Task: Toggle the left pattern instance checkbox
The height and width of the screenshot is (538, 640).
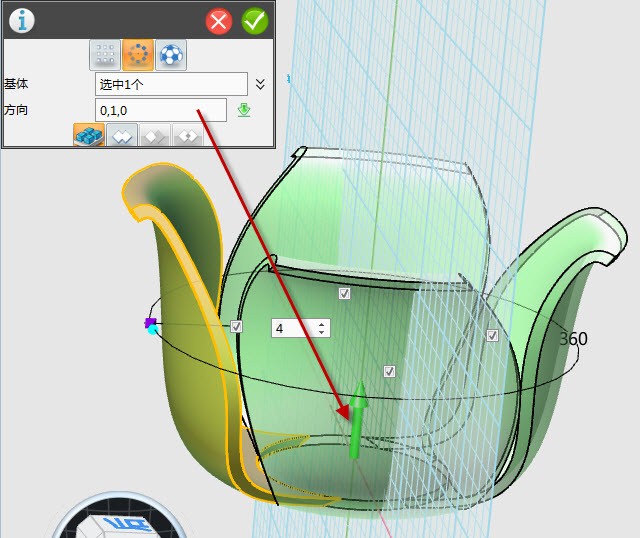Action: point(237,326)
